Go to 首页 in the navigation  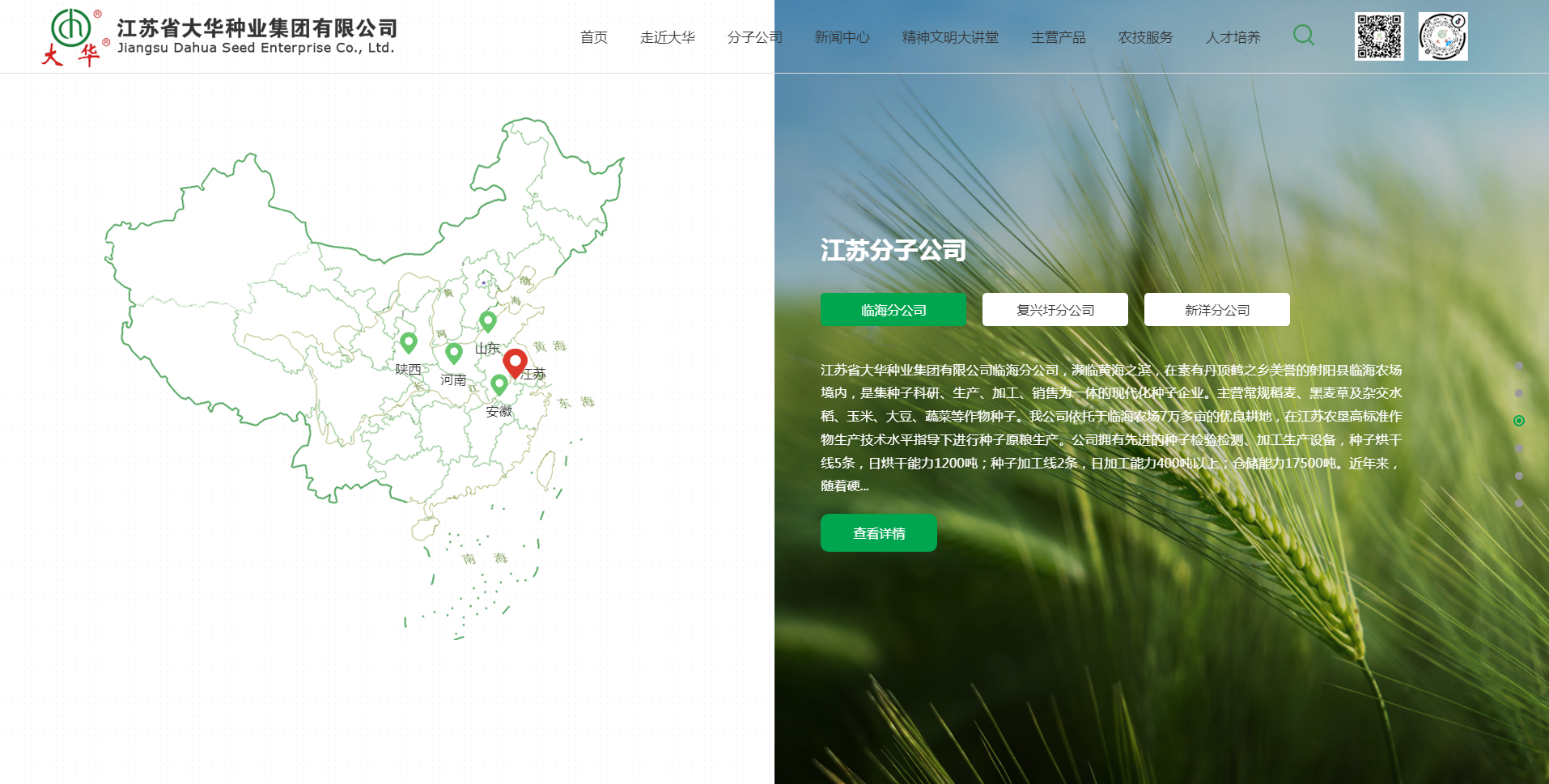(x=593, y=37)
